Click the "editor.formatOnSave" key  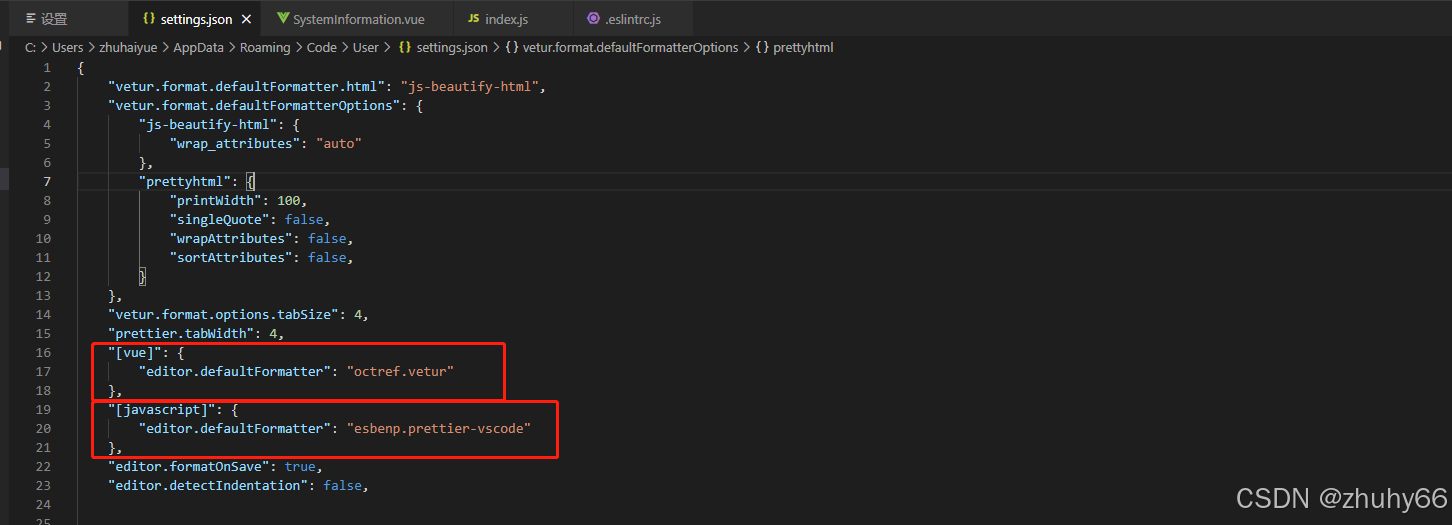point(189,466)
